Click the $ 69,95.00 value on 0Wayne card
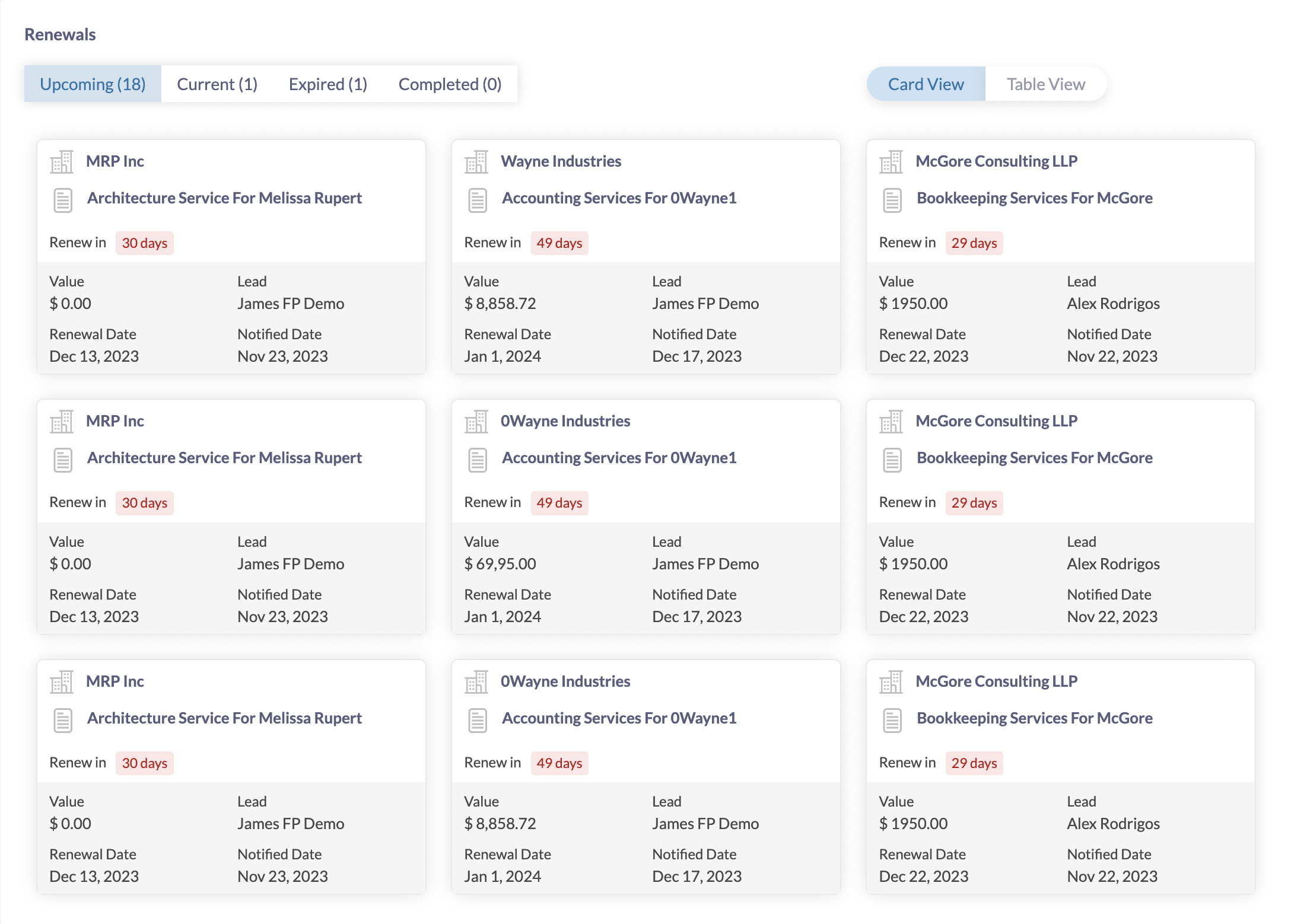The image size is (1291, 924). pyautogui.click(x=500, y=564)
